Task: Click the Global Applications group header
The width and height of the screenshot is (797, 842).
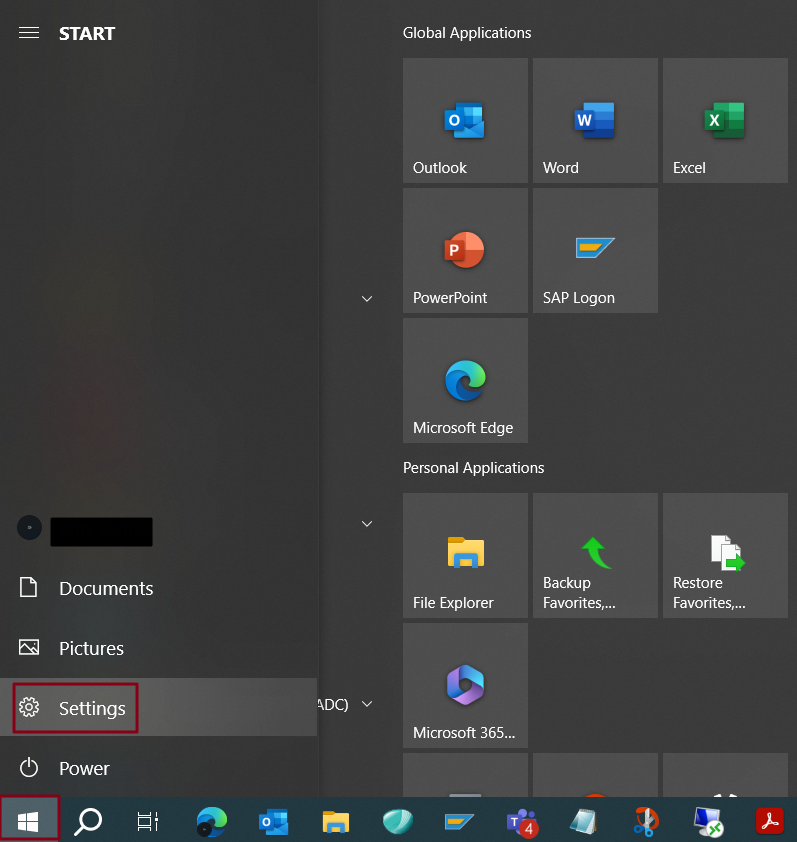Action: coord(467,33)
